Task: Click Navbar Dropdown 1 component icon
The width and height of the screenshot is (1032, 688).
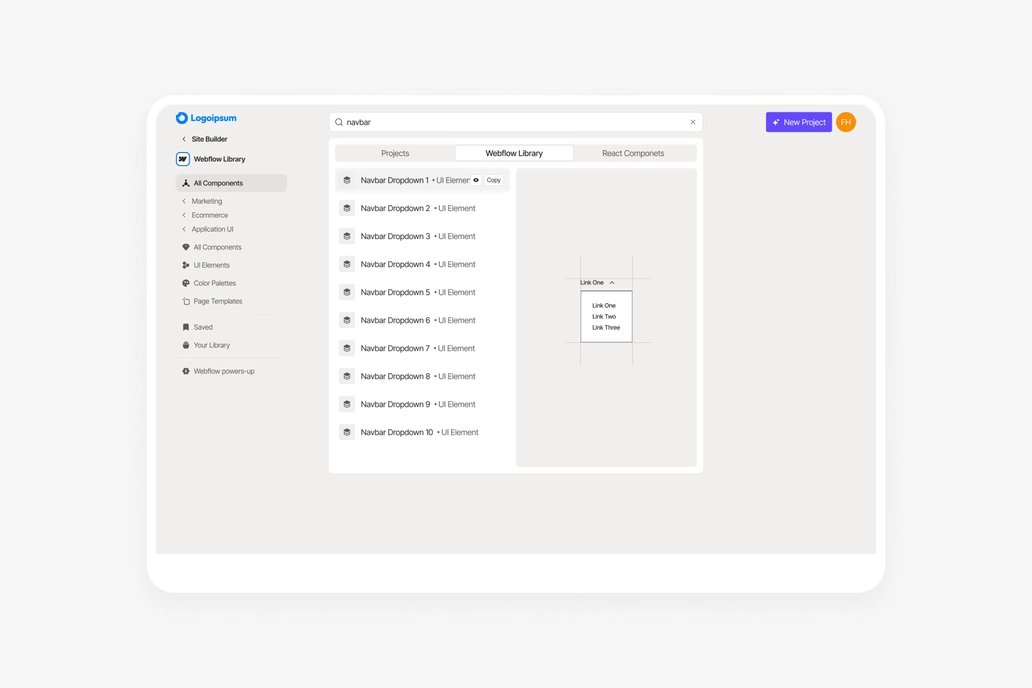Action: tap(347, 180)
